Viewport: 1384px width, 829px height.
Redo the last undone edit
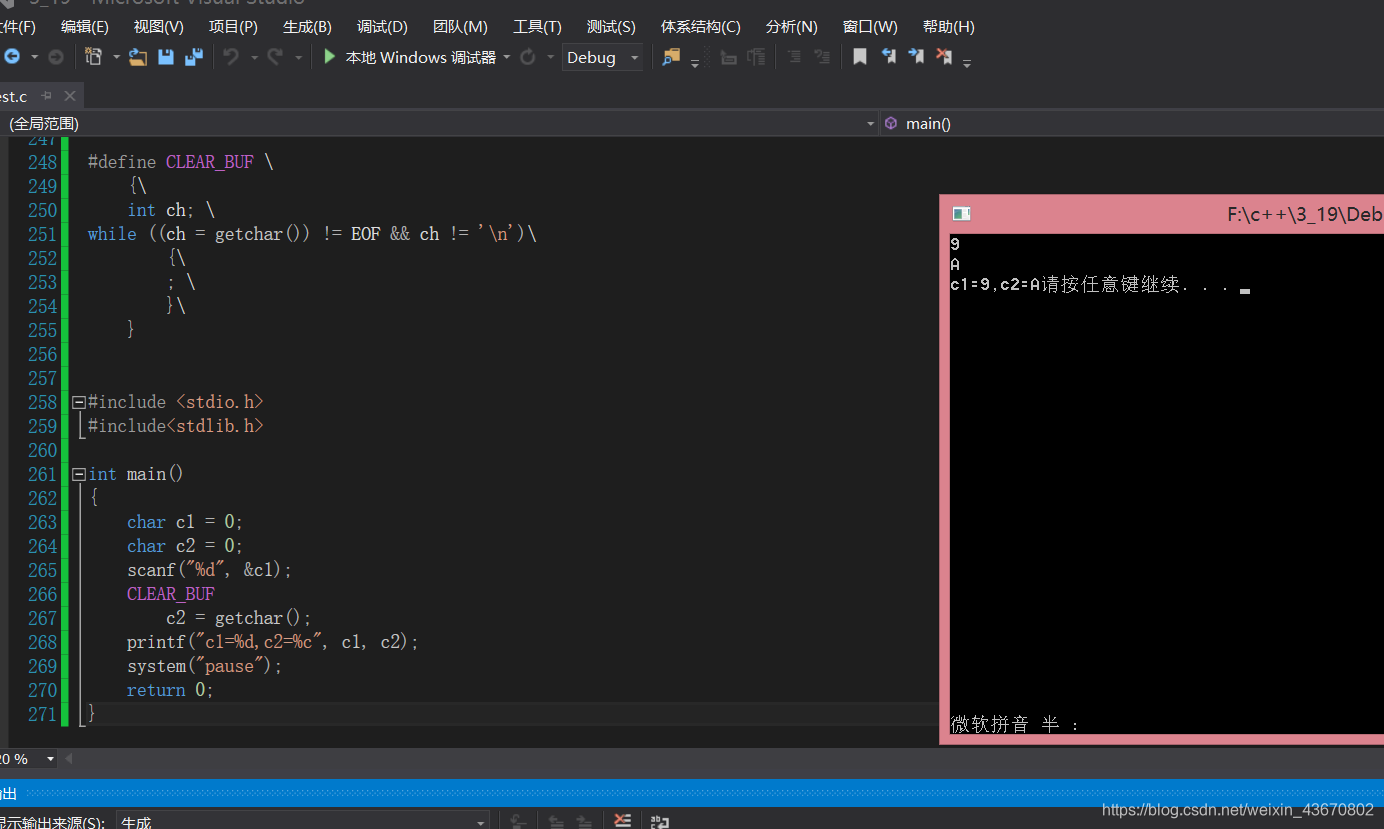pos(275,57)
